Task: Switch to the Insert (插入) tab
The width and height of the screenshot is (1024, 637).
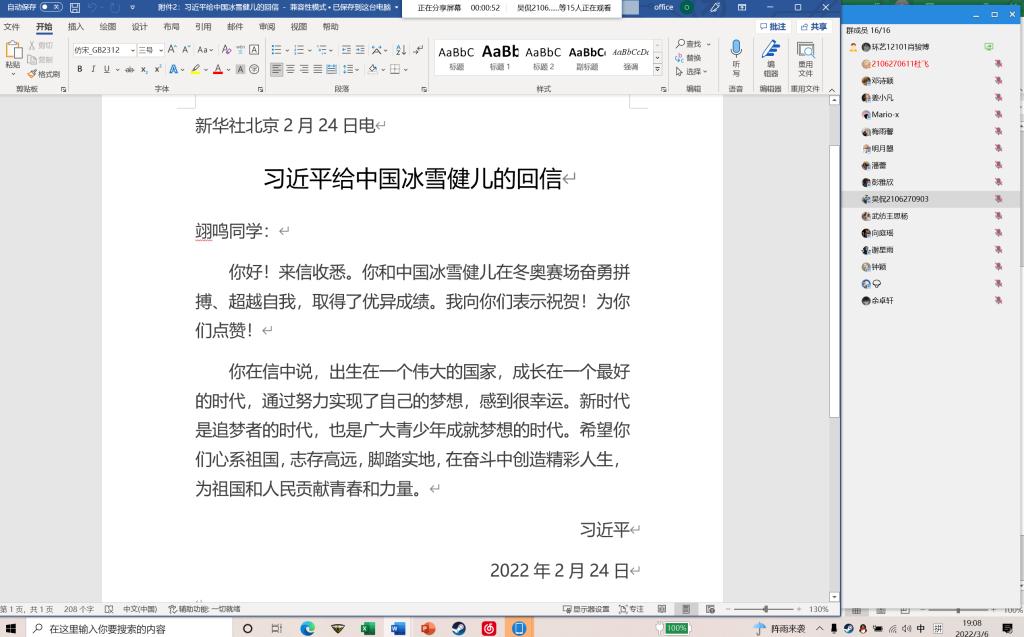Action: 76,27
